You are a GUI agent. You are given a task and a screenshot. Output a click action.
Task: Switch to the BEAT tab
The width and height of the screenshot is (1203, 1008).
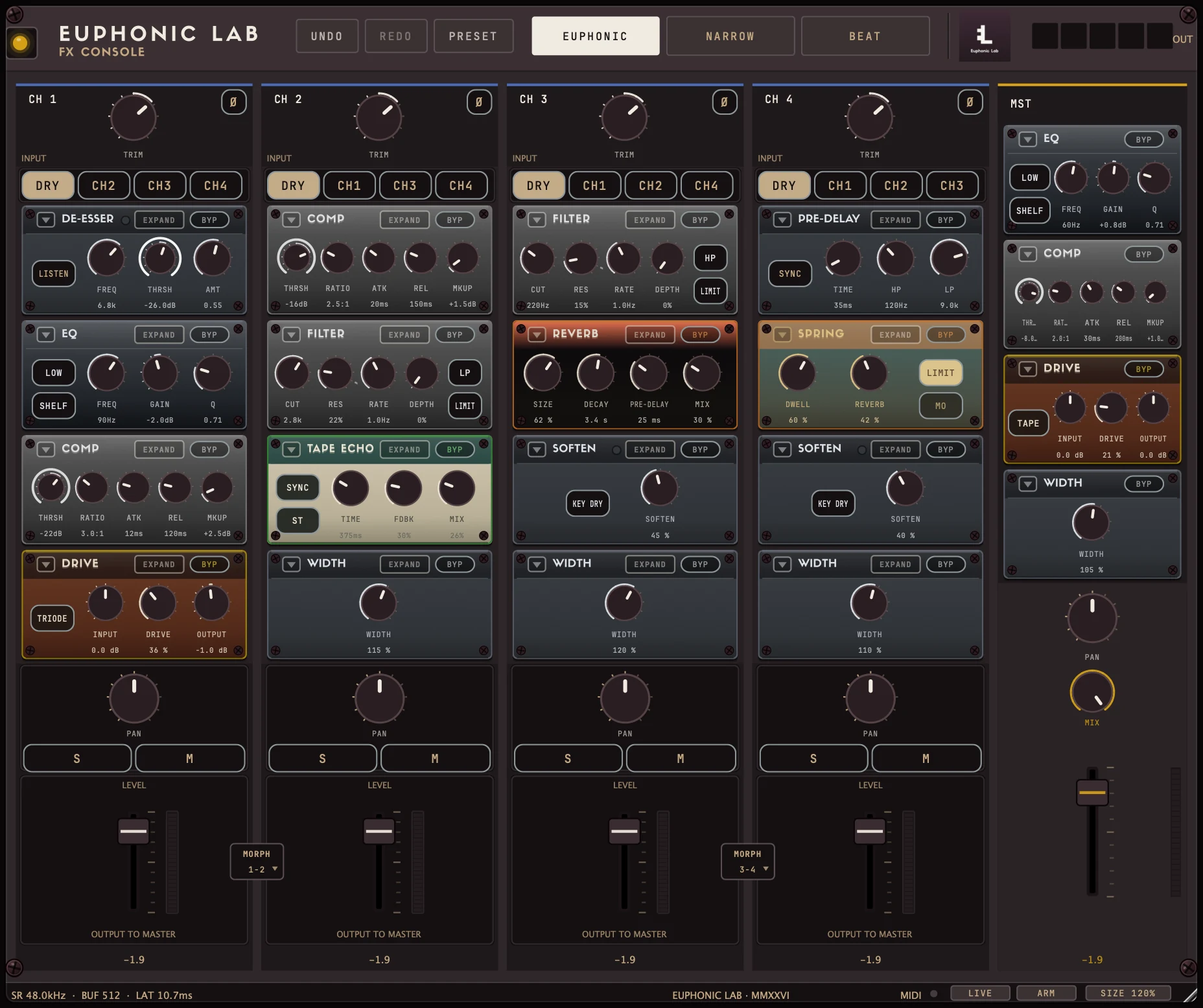coord(865,36)
